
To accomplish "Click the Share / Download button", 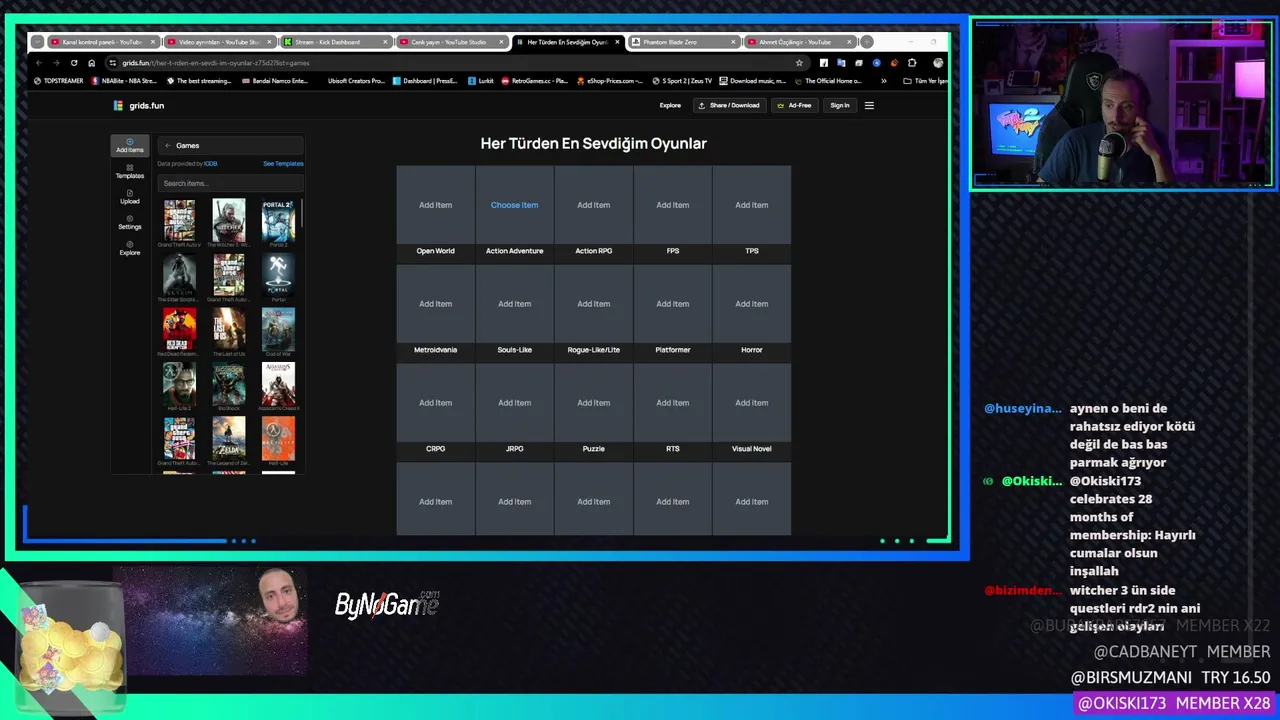I will tap(729, 105).
